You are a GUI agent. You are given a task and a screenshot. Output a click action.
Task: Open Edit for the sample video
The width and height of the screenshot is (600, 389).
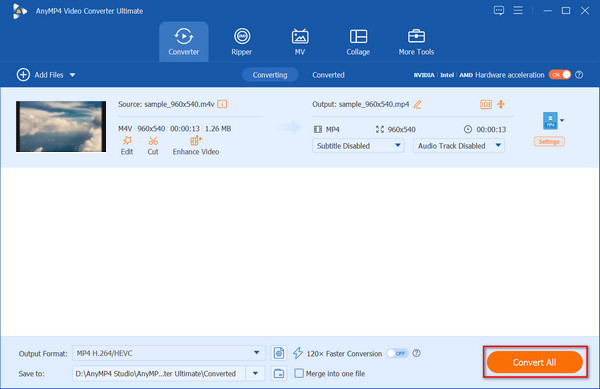[x=127, y=146]
